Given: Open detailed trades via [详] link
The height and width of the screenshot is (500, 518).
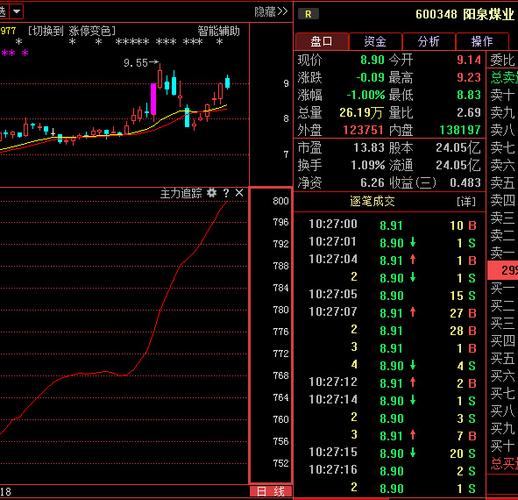Looking at the screenshot, I should point(466,201).
